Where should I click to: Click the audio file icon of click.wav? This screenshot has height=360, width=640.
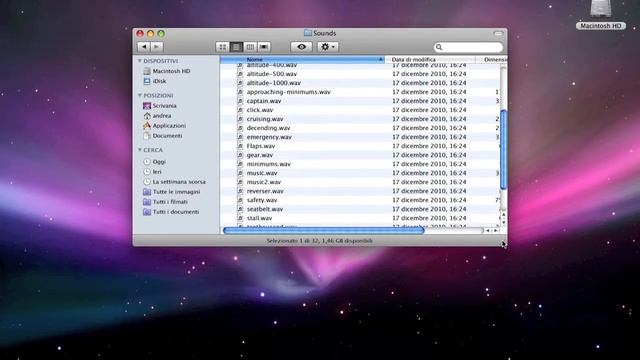pyautogui.click(x=240, y=110)
